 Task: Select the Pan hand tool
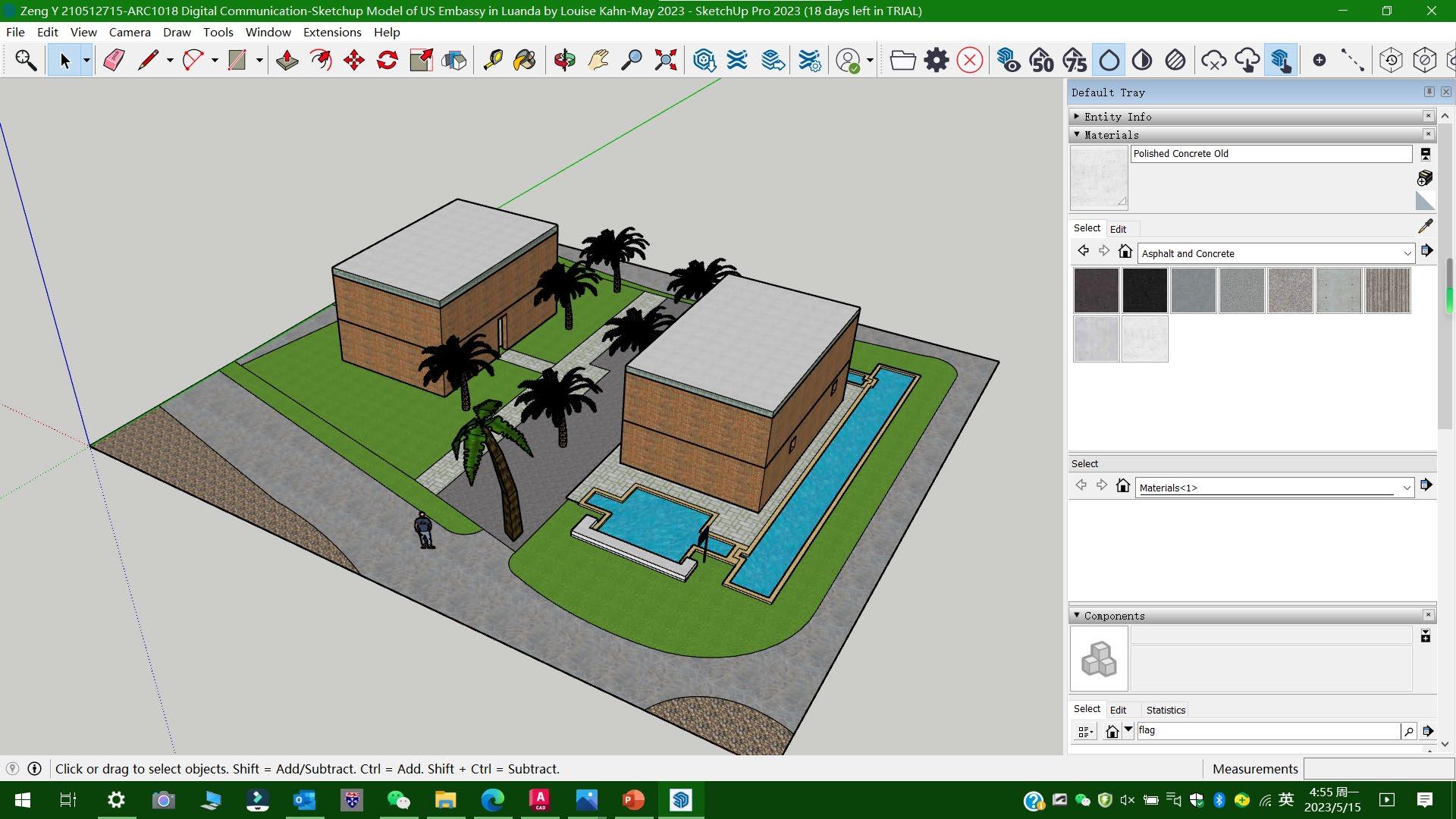(x=598, y=60)
